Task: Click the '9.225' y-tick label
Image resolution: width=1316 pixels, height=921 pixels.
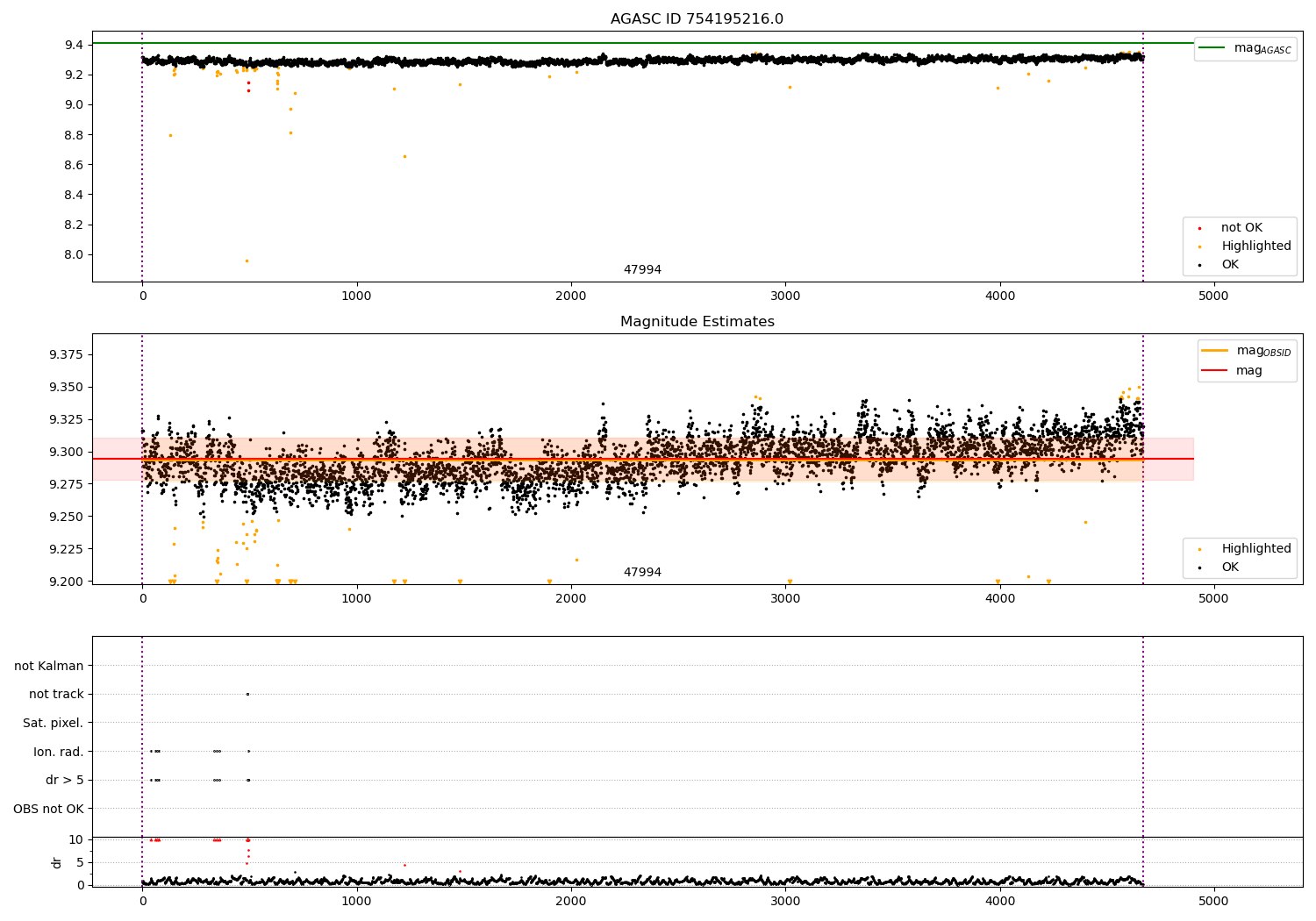Action: pos(66,550)
